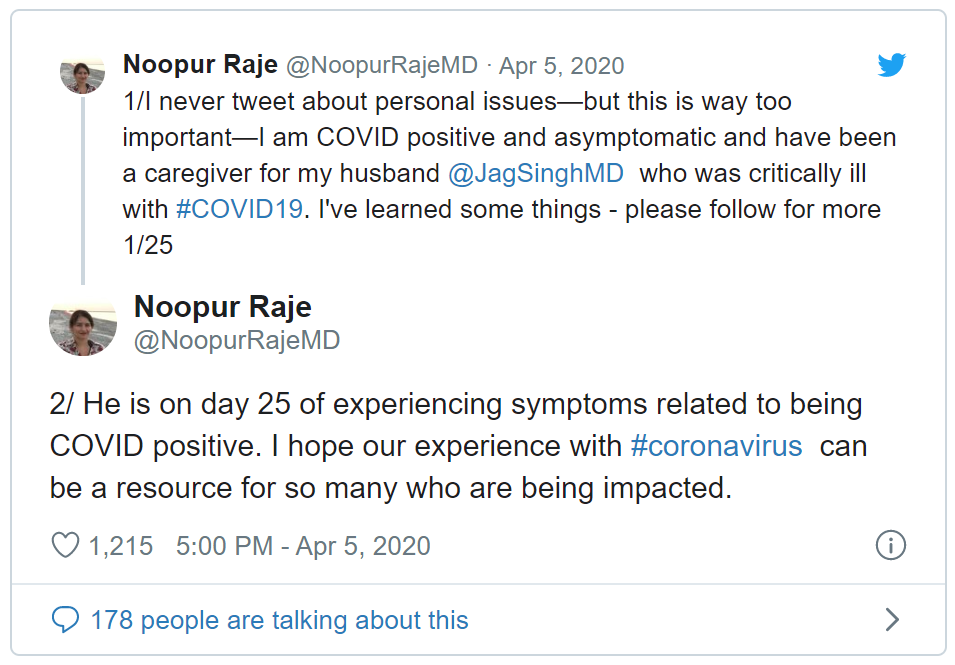Click the Twitter bird logo
The width and height of the screenshot is (955, 665).
891,66
